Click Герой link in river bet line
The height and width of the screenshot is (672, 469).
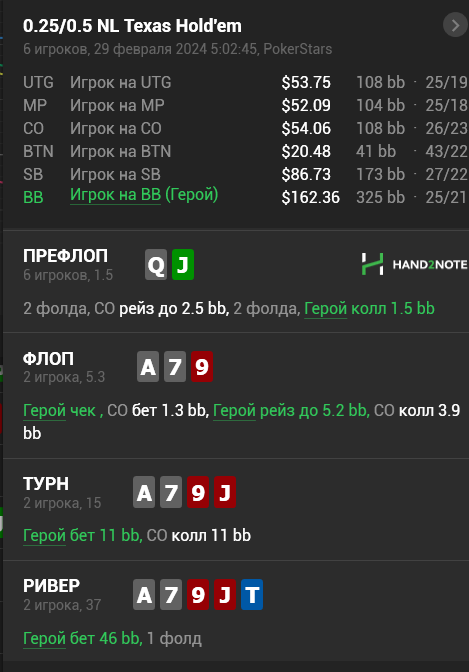(45, 638)
